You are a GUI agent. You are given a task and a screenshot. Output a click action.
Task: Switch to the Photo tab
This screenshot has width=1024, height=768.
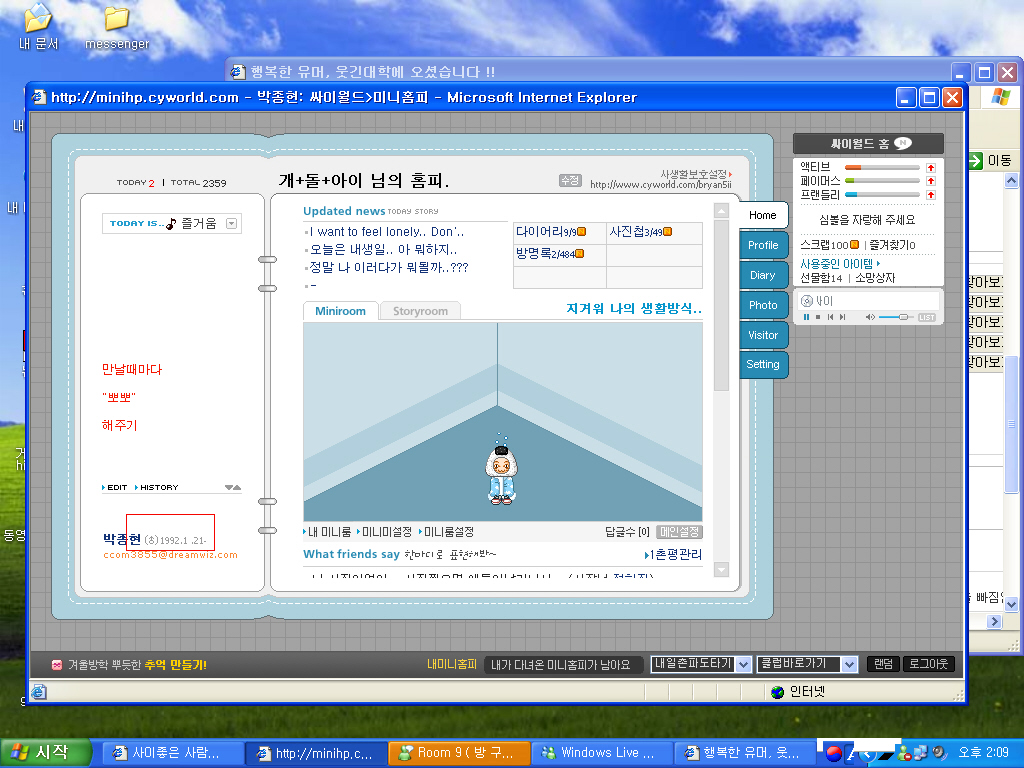(763, 306)
